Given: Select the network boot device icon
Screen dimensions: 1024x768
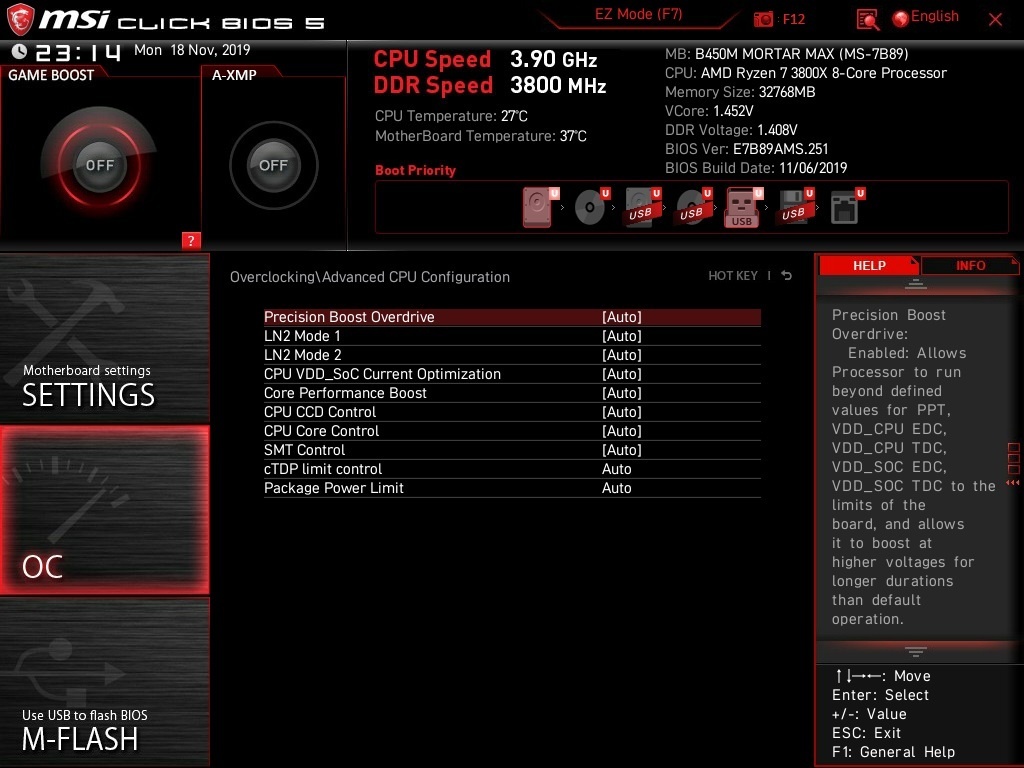Looking at the screenshot, I should point(846,207).
